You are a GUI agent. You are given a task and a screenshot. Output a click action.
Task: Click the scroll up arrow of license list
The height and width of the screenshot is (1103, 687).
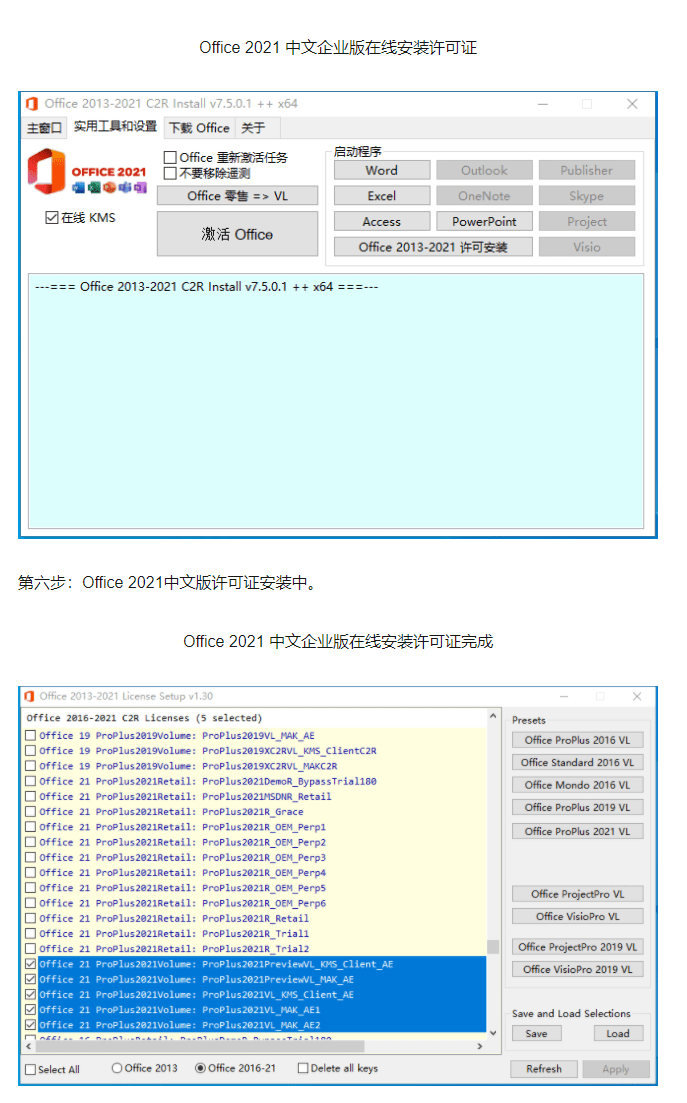[x=493, y=716]
